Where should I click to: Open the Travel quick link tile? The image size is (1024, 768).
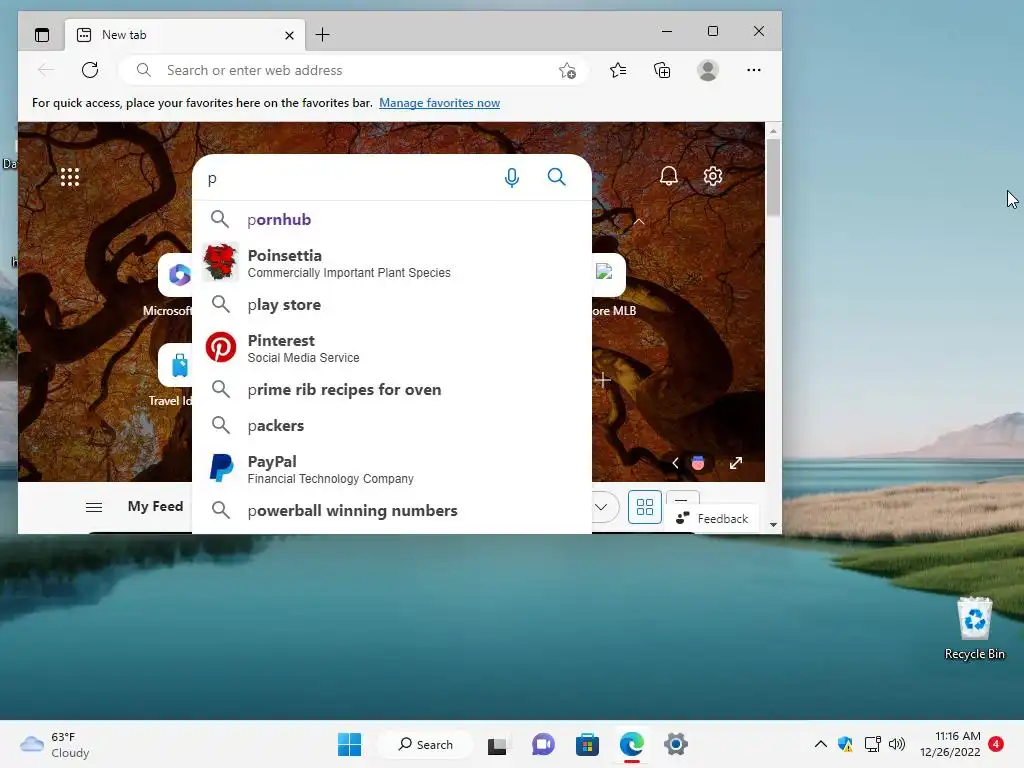175,365
